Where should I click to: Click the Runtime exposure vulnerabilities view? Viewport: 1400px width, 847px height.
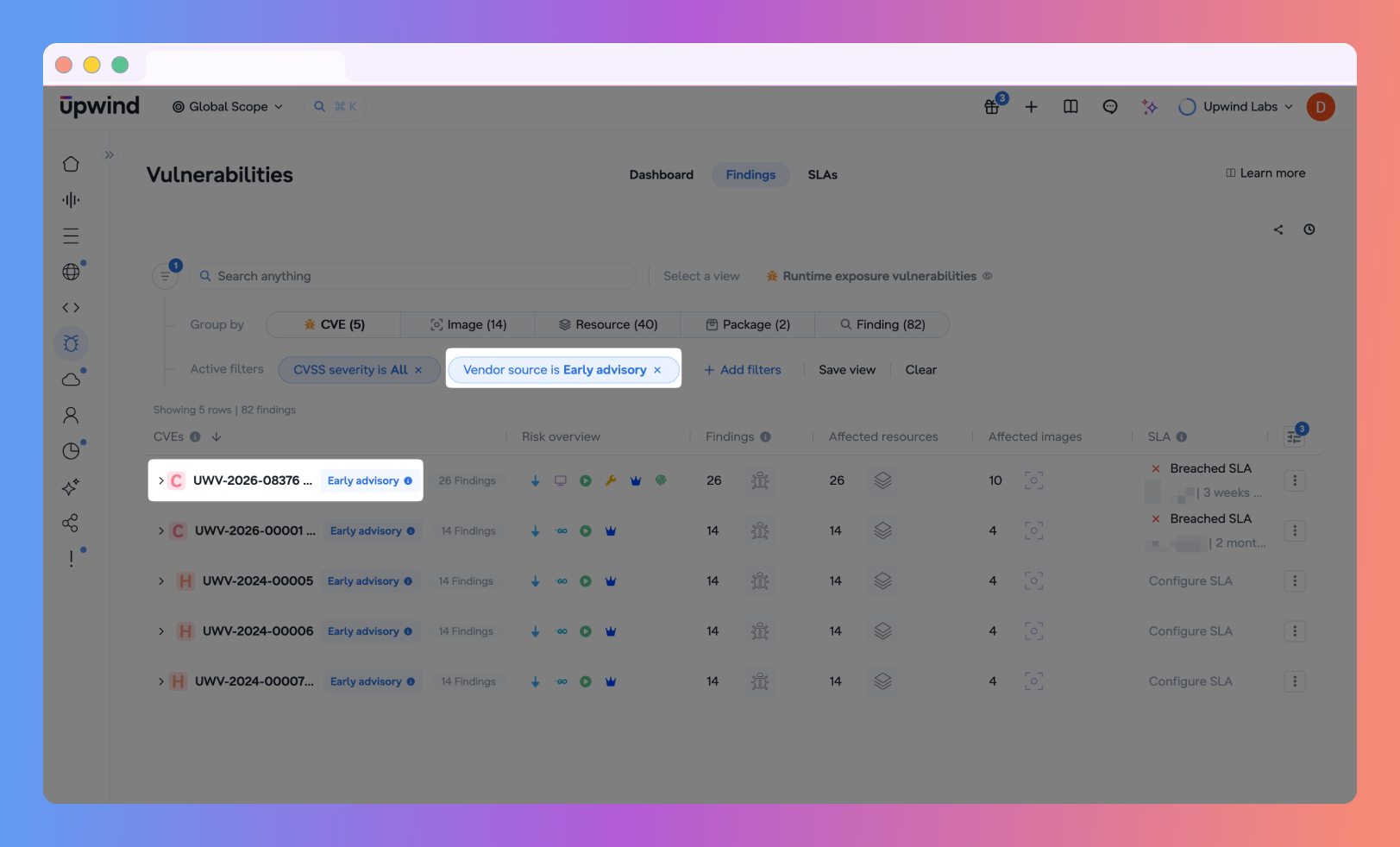point(879,276)
